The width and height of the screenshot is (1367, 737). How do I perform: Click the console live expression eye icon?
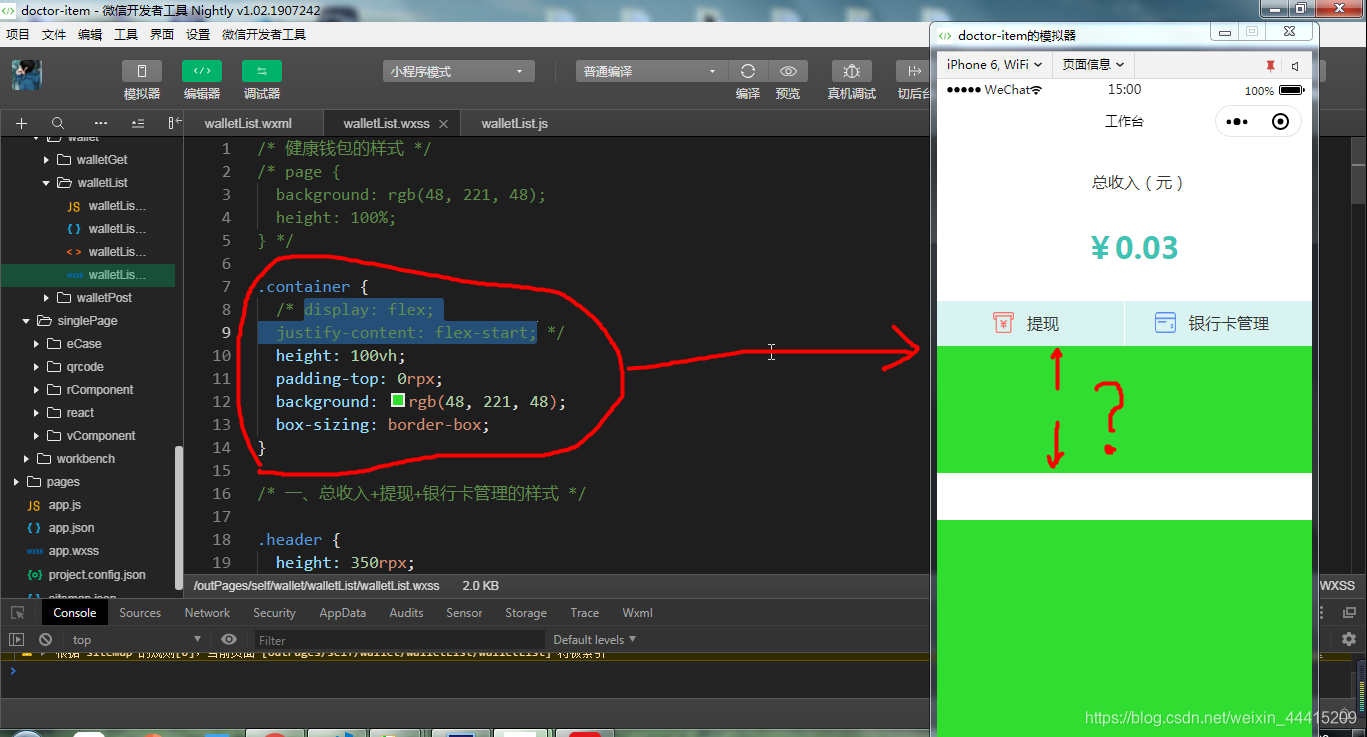(229, 640)
